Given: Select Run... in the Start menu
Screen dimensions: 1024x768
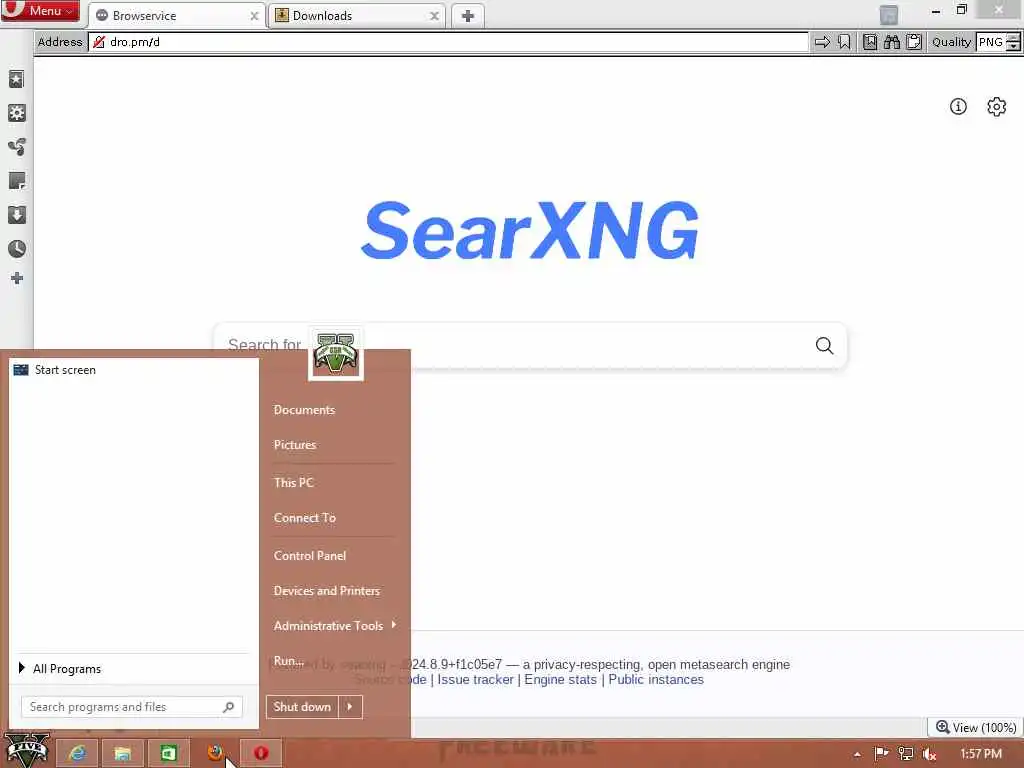Looking at the screenshot, I should 289,661.
